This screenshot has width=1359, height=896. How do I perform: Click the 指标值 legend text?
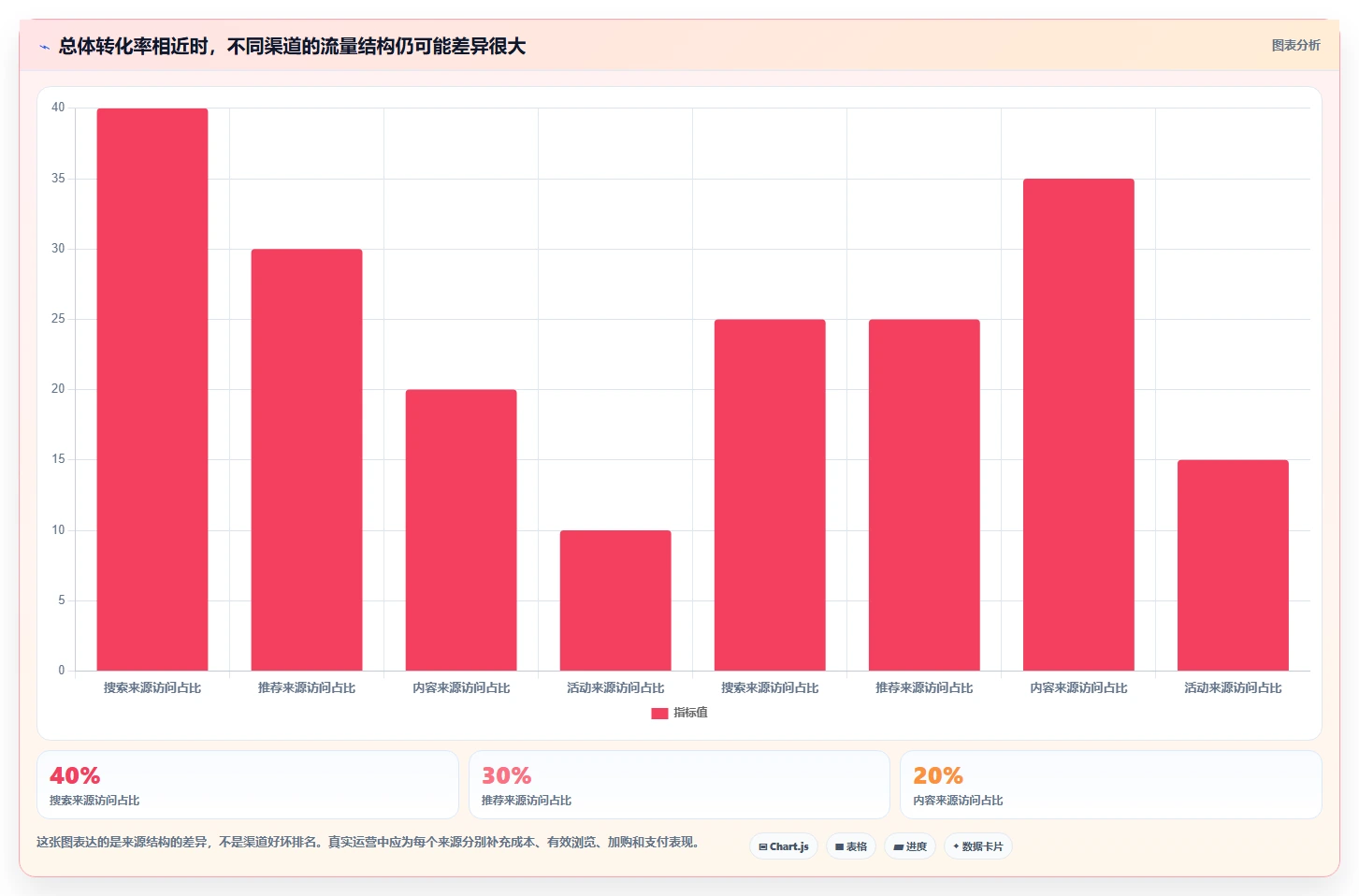coord(690,713)
